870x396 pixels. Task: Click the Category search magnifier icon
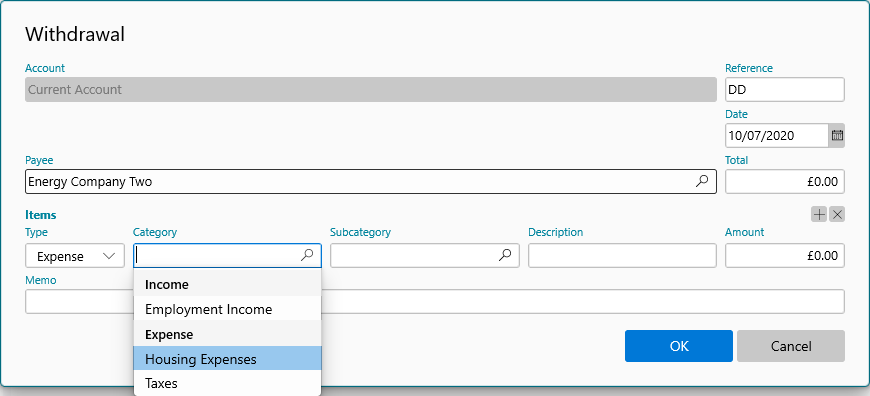pos(307,255)
